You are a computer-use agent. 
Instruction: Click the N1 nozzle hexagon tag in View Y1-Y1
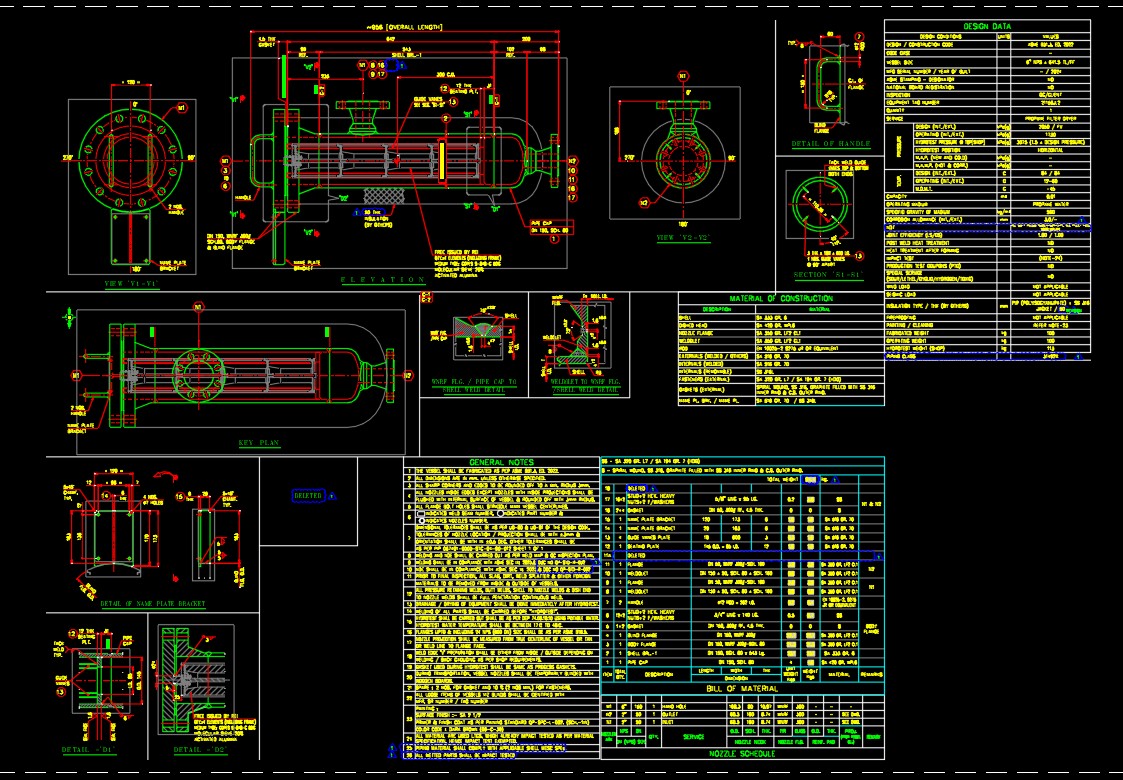click(181, 106)
